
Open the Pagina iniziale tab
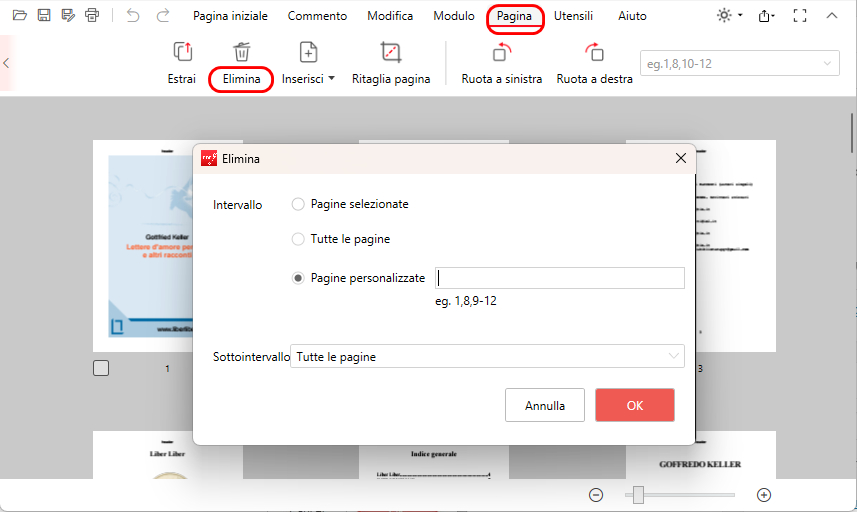[230, 16]
